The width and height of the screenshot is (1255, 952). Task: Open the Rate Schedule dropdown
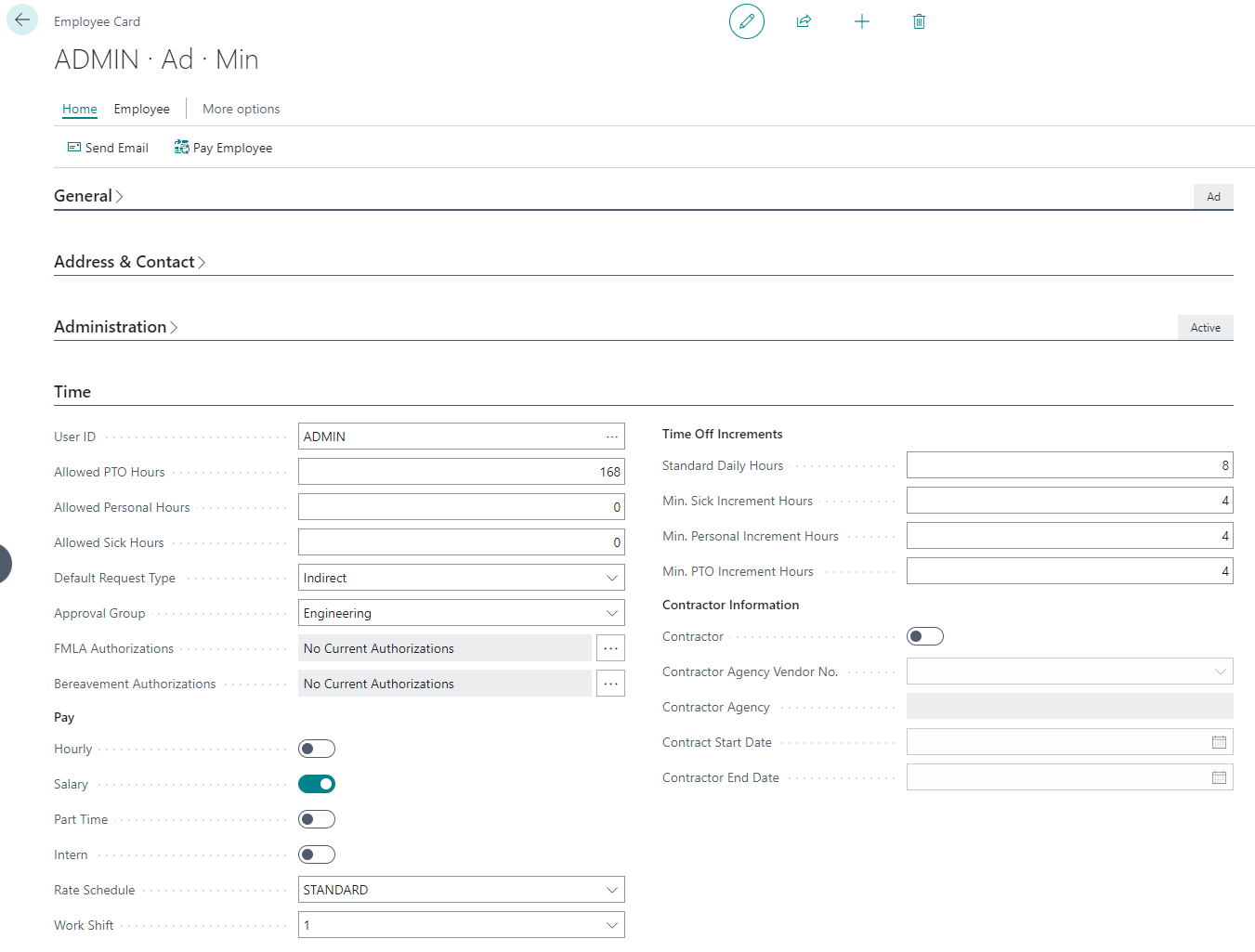click(612, 889)
